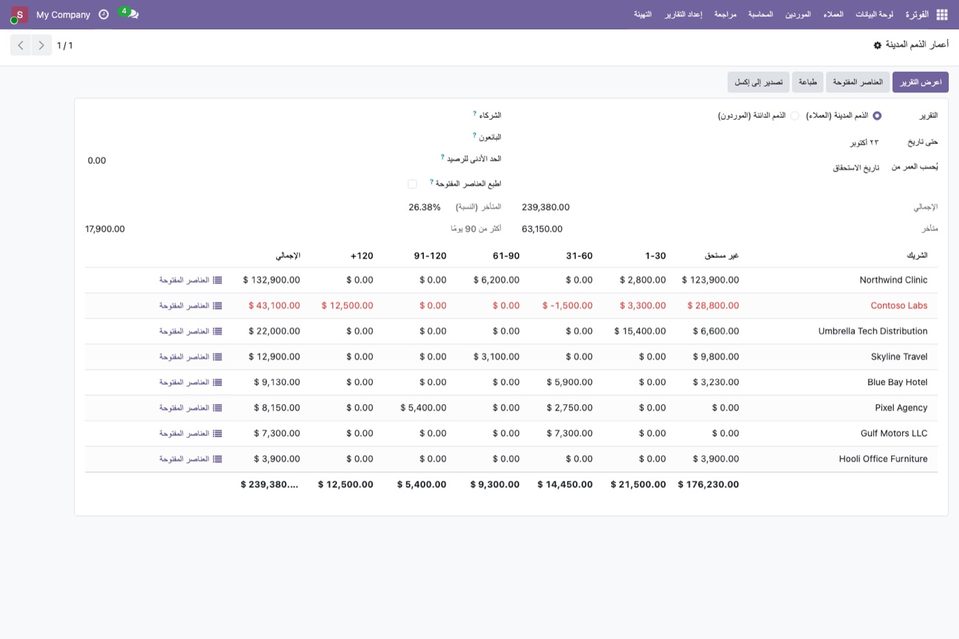Screen dimensions: 959x639
Task: Open the تاريخ الاستحقاق aging basis dropdown
Action: point(856,168)
